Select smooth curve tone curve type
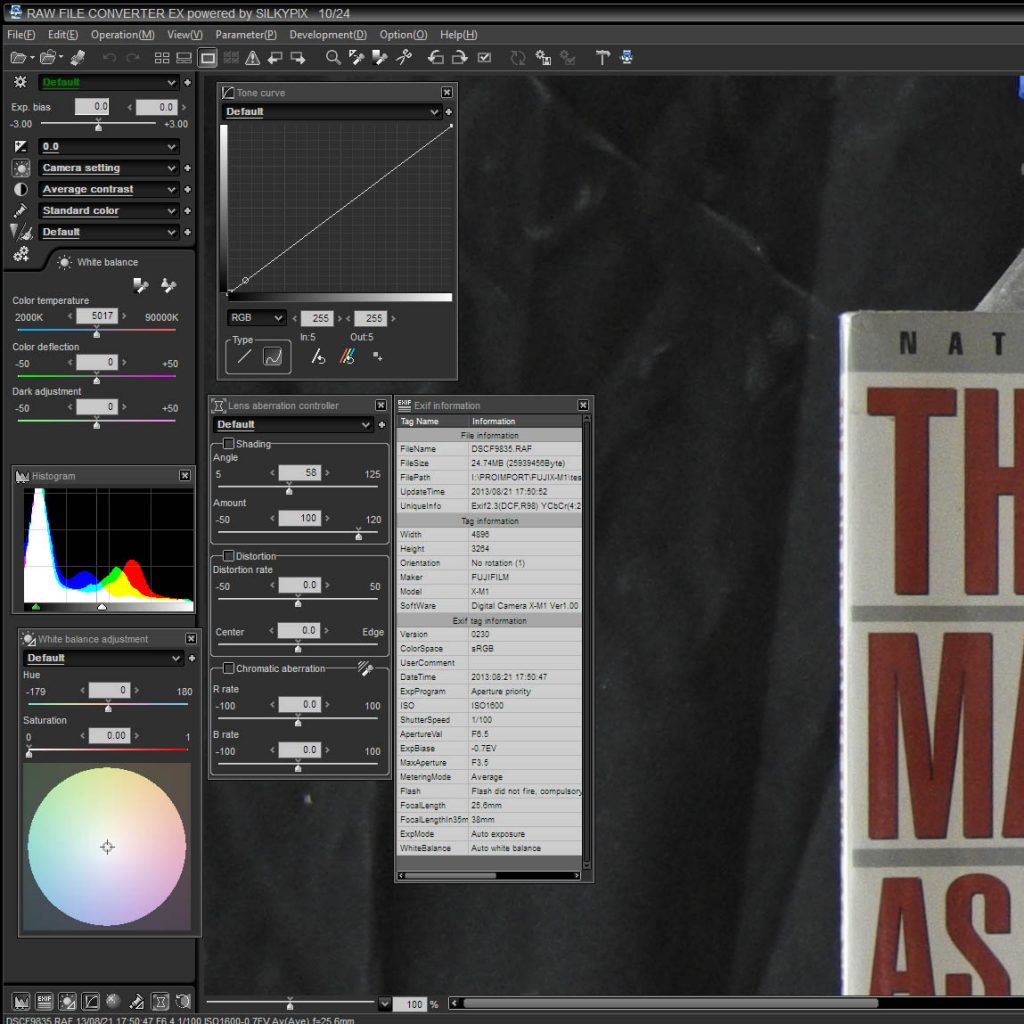 point(272,357)
